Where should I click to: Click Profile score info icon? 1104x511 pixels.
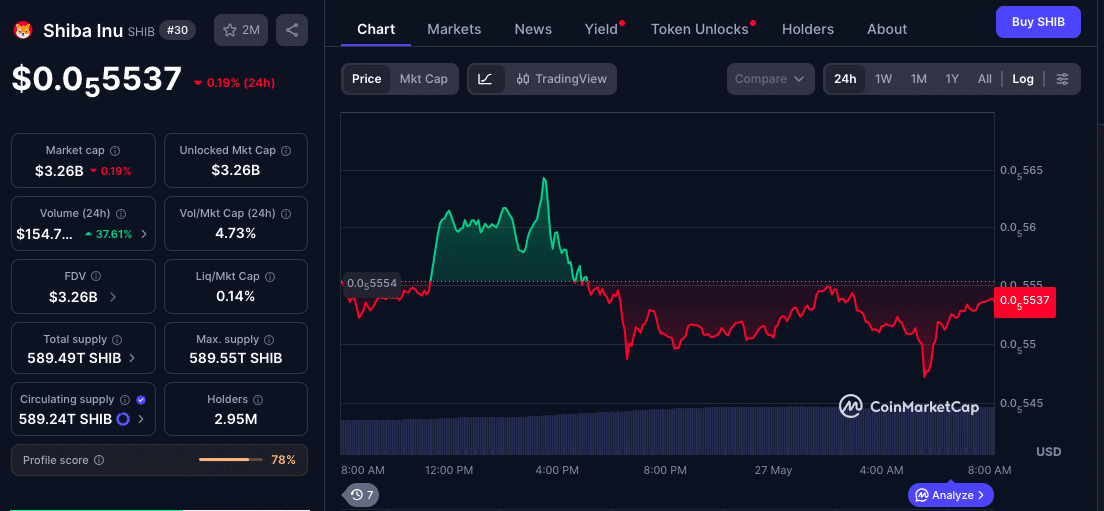coord(99,460)
